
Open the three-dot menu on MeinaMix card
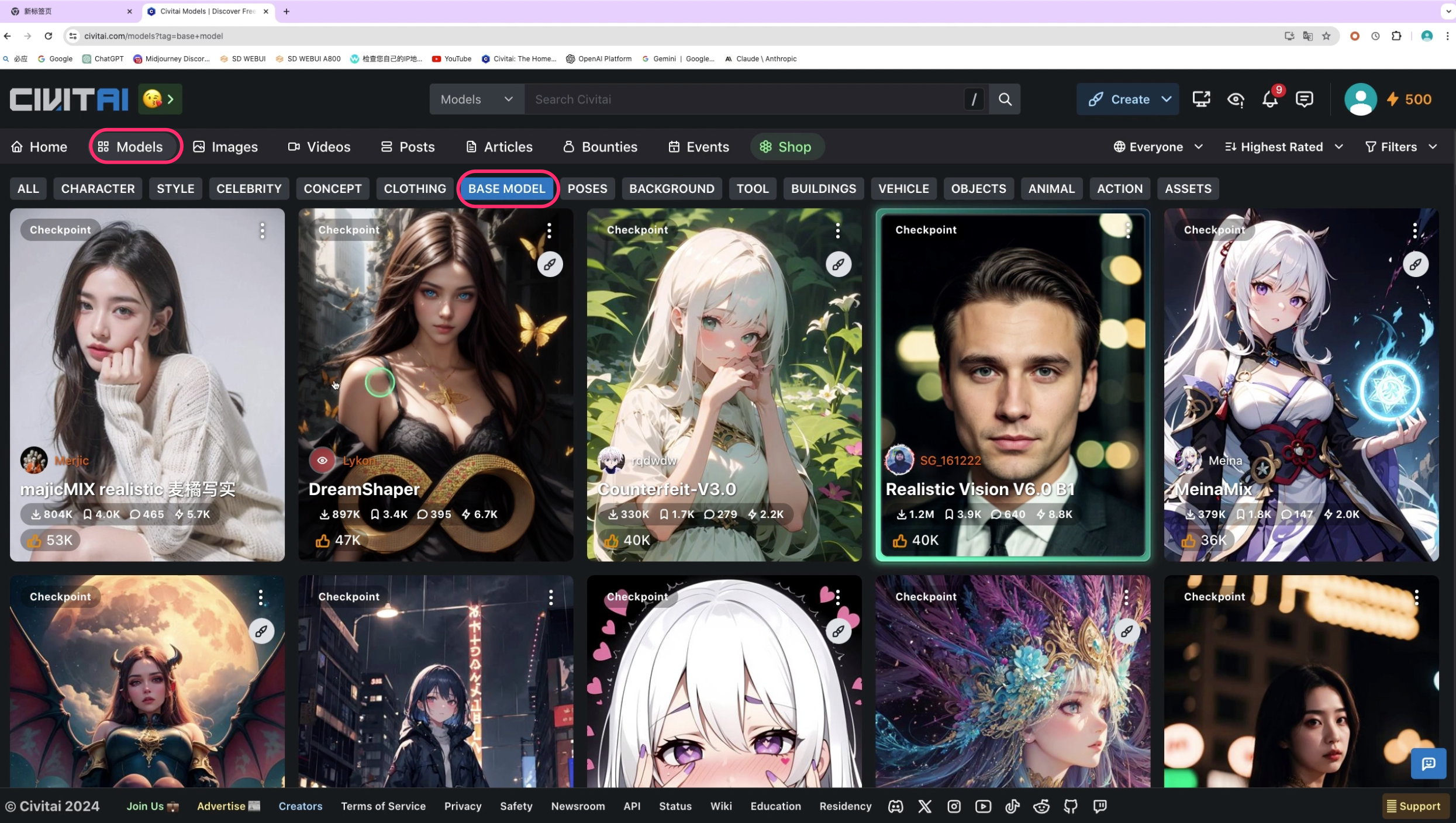click(1414, 230)
